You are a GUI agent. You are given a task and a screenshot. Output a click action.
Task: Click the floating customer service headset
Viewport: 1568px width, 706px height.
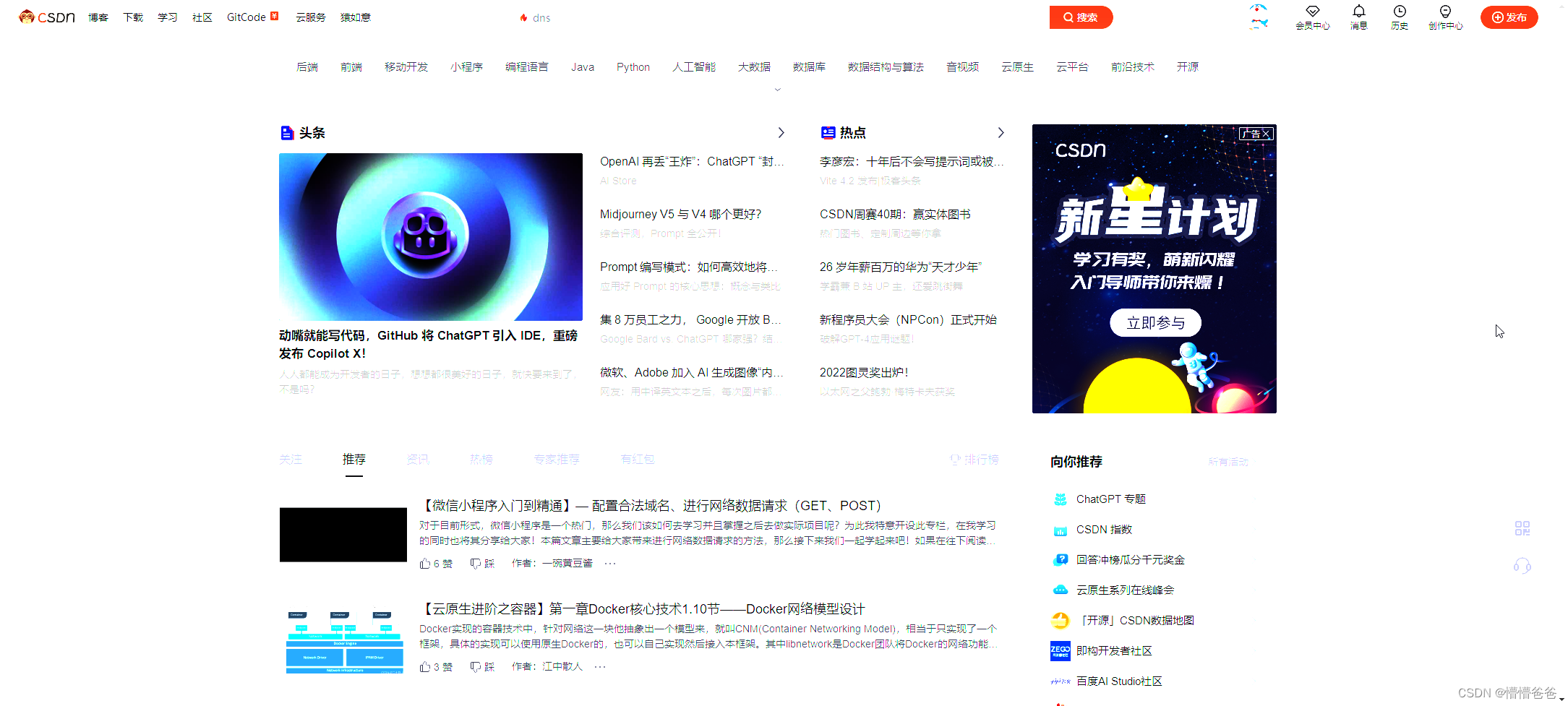(1522, 566)
